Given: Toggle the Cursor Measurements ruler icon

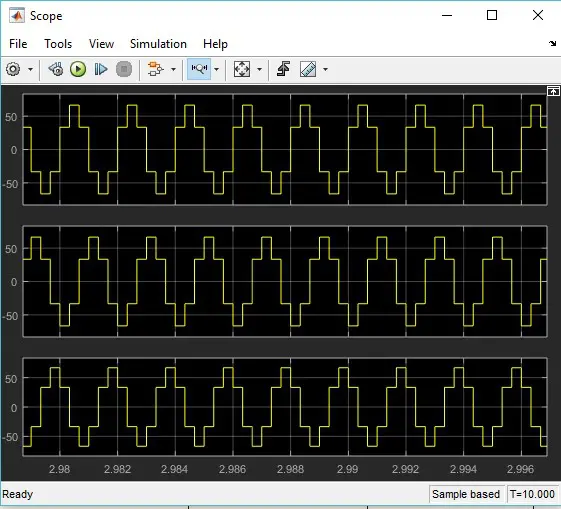Looking at the screenshot, I should coord(308,69).
